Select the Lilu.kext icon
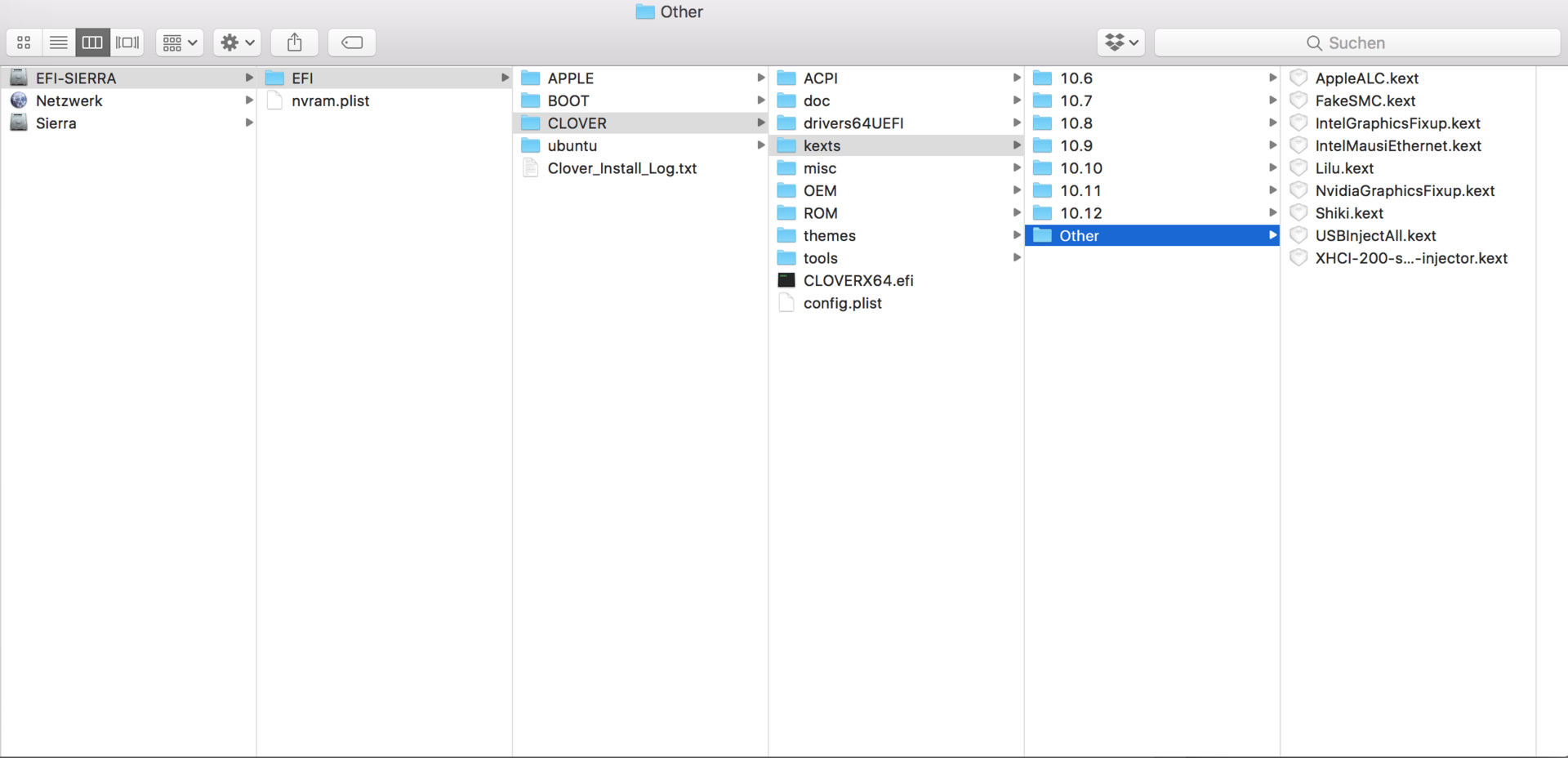The height and width of the screenshot is (758, 1568). [x=1298, y=167]
